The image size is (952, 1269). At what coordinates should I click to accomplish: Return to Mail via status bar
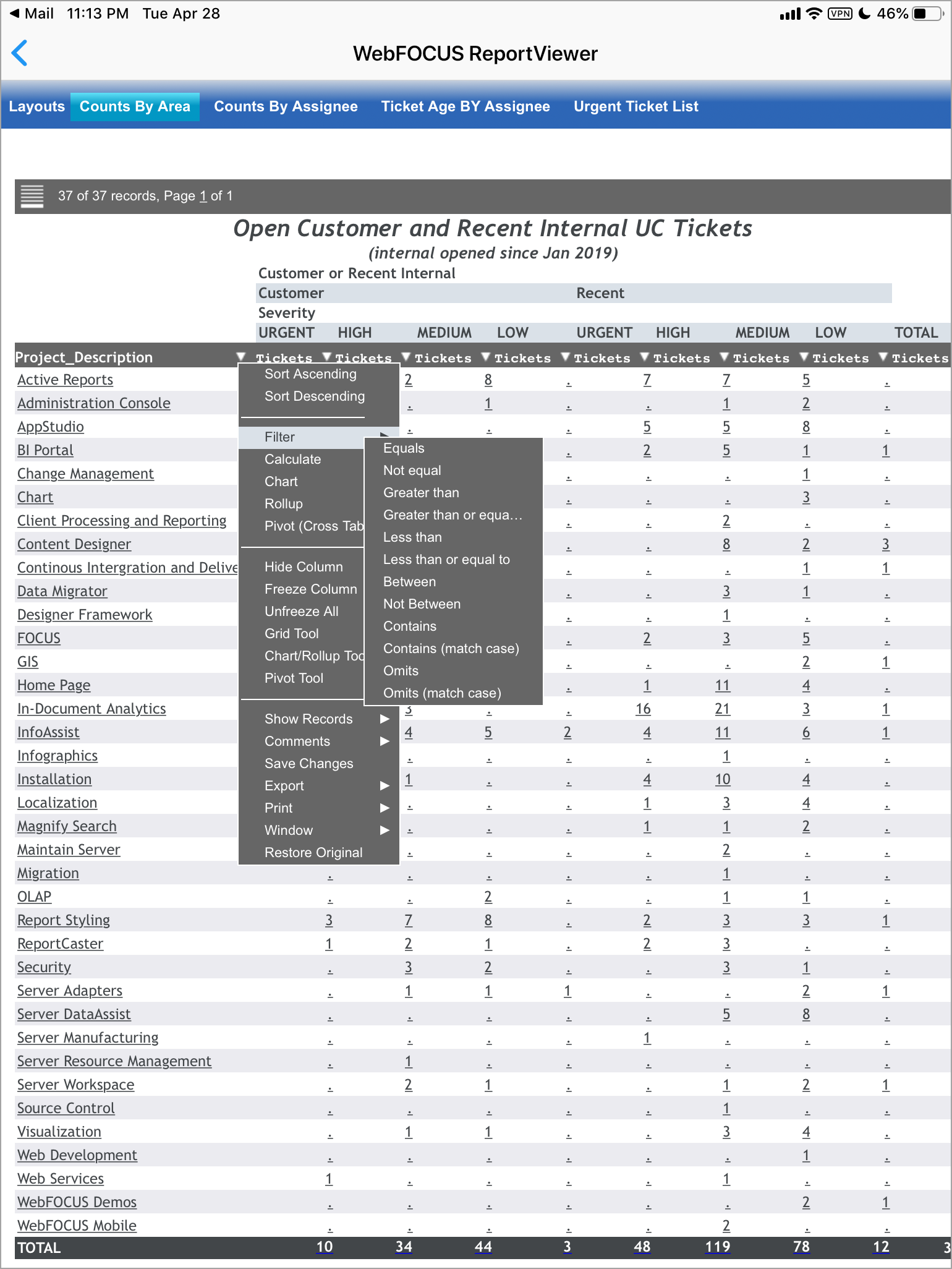(31, 14)
